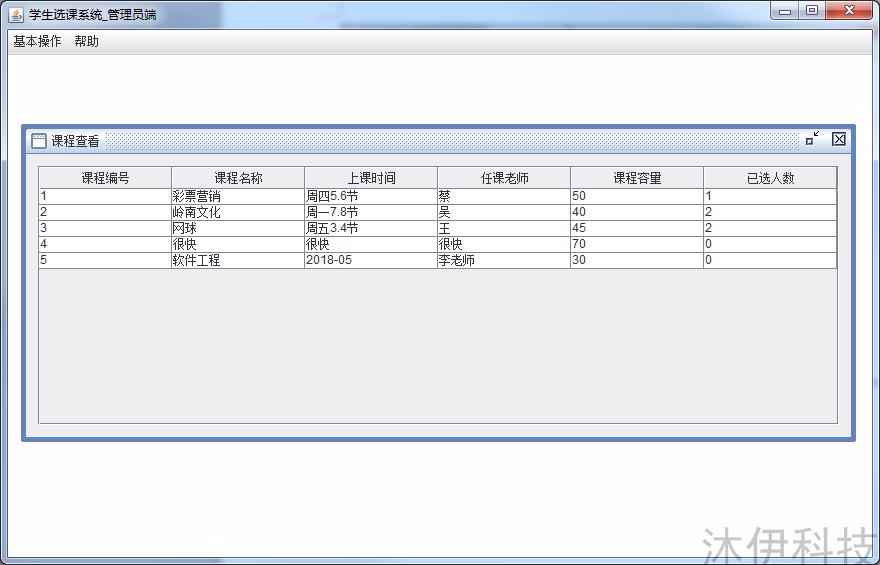Viewport: 880px width, 565px height.
Task: Click the 周四5.6节 time cell
Action: pyautogui.click(x=371, y=196)
